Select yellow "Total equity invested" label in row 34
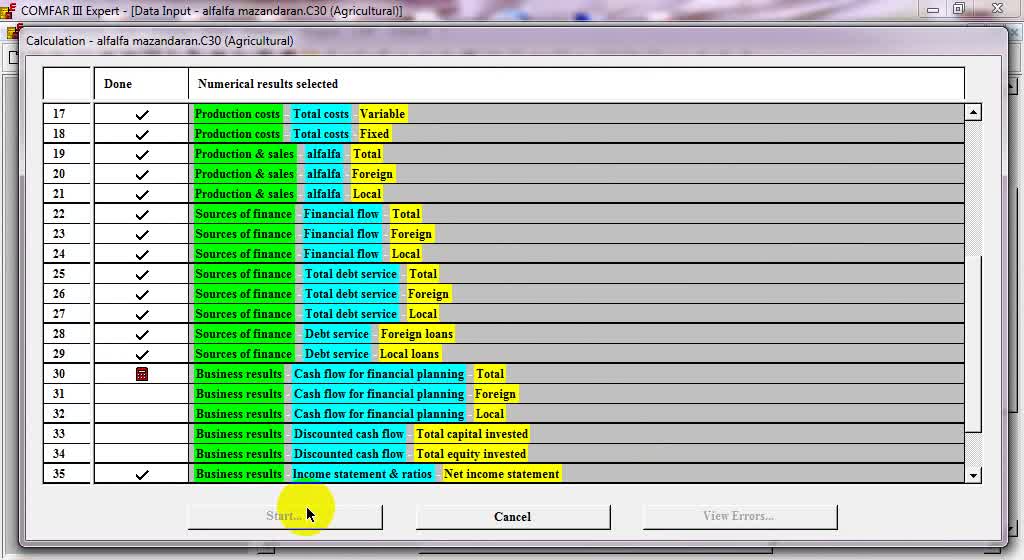 tap(471, 454)
